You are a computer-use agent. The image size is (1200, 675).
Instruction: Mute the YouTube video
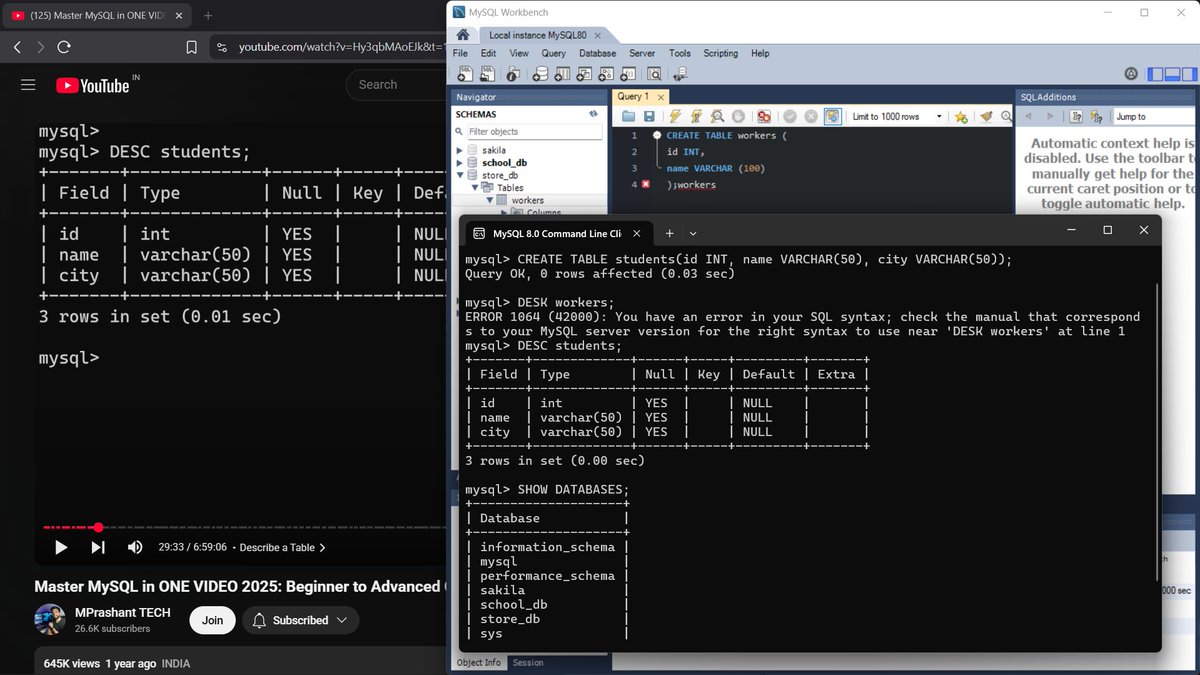(x=135, y=547)
